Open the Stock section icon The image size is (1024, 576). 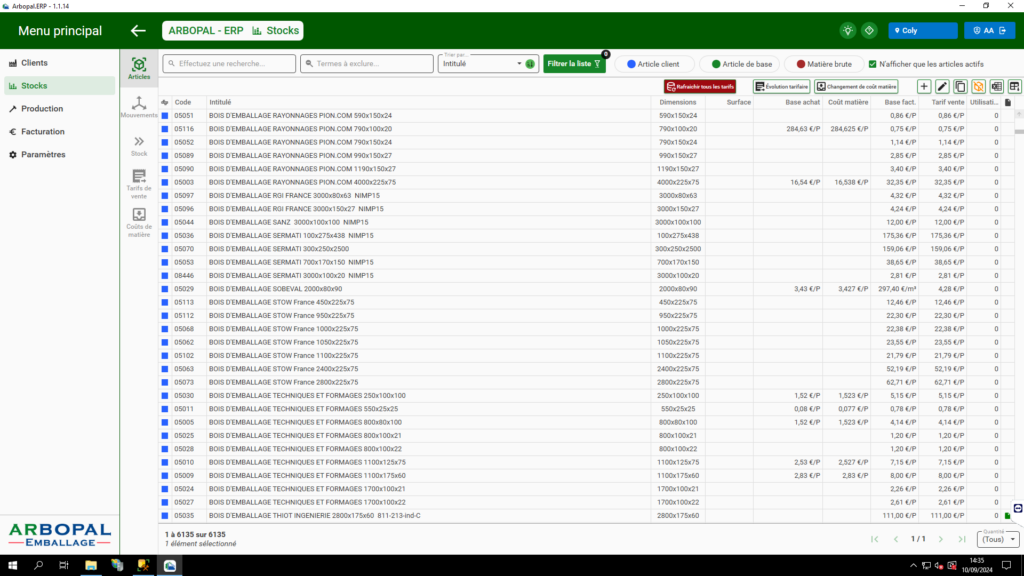[x=138, y=146]
